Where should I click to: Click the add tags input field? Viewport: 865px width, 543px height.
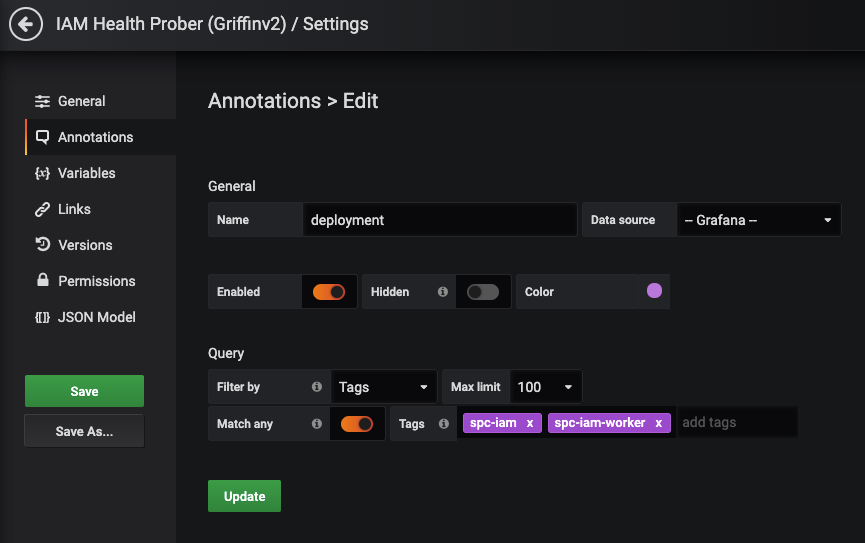[737, 423]
